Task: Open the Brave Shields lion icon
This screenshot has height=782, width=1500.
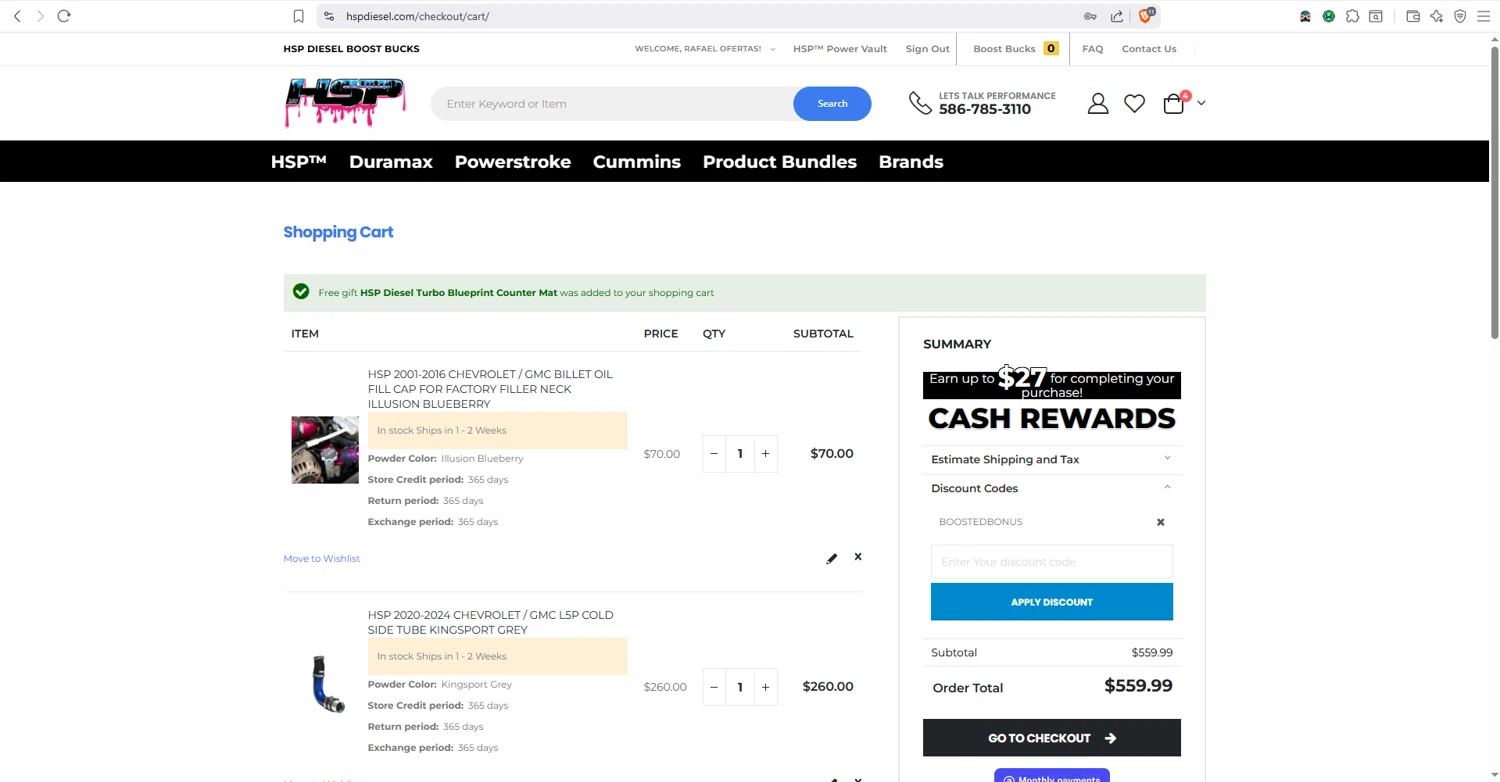Action: 1146,15
